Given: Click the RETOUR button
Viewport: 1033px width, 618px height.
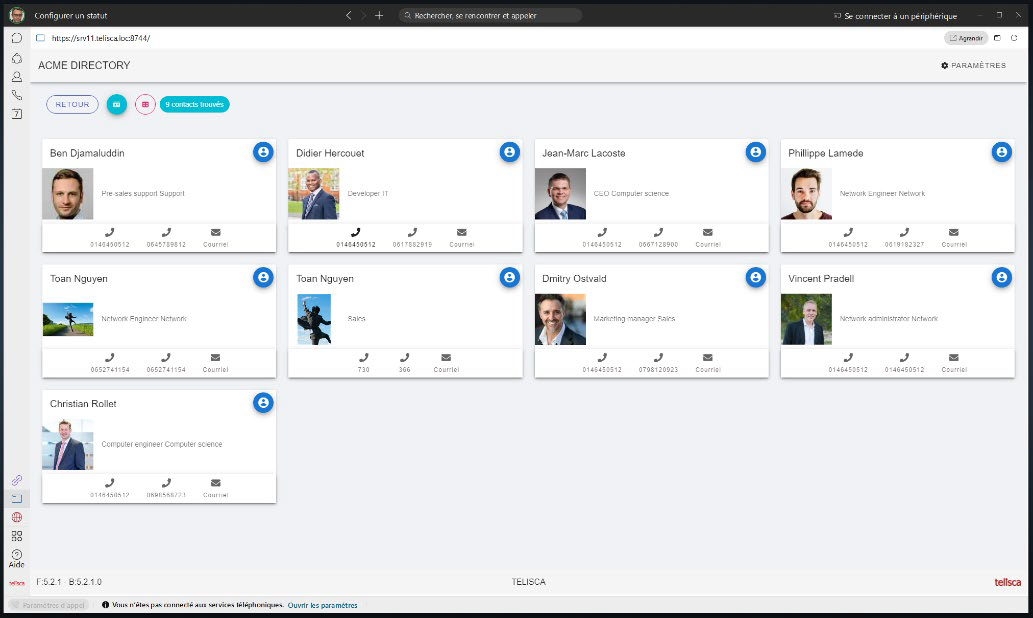Looking at the screenshot, I should pyautogui.click(x=72, y=104).
